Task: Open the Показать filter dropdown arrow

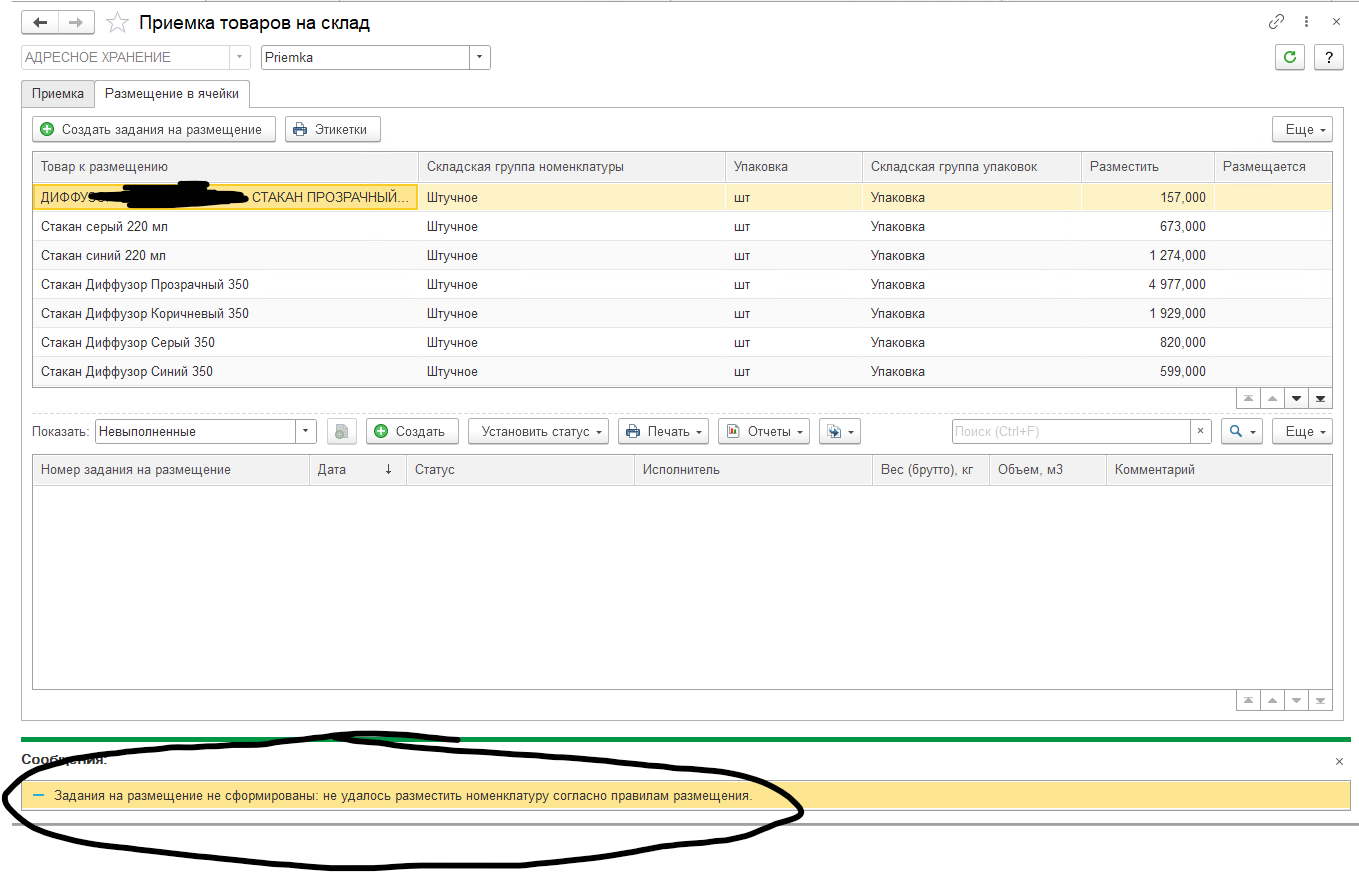Action: 305,431
